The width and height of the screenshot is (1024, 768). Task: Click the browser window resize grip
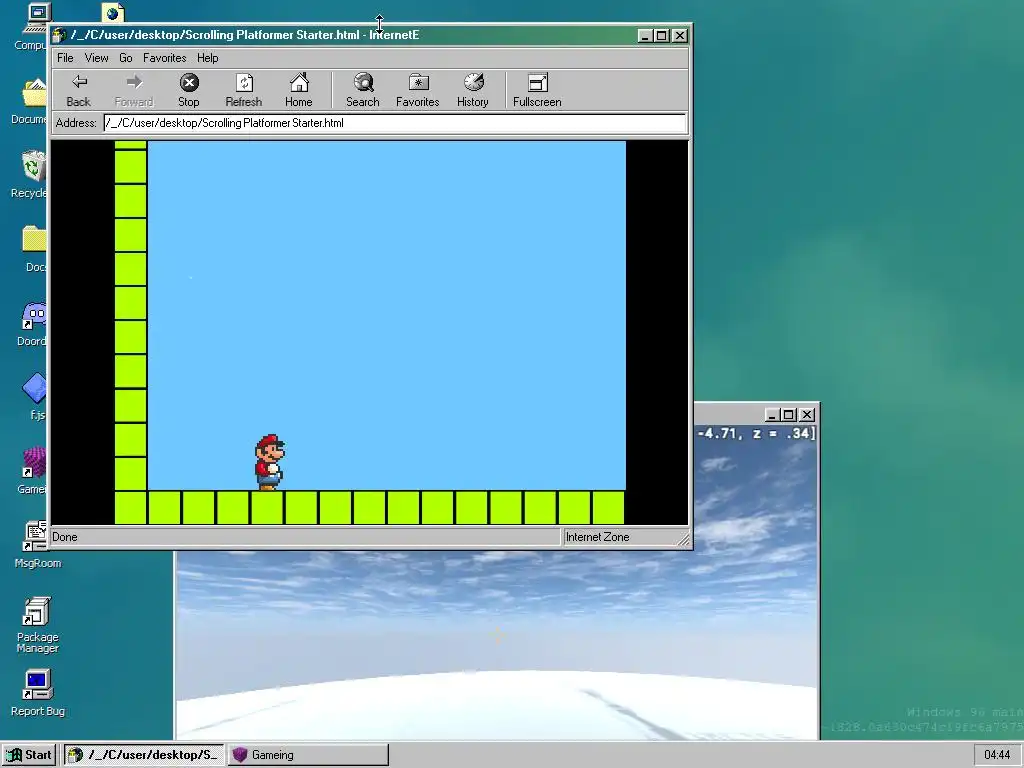click(x=683, y=539)
